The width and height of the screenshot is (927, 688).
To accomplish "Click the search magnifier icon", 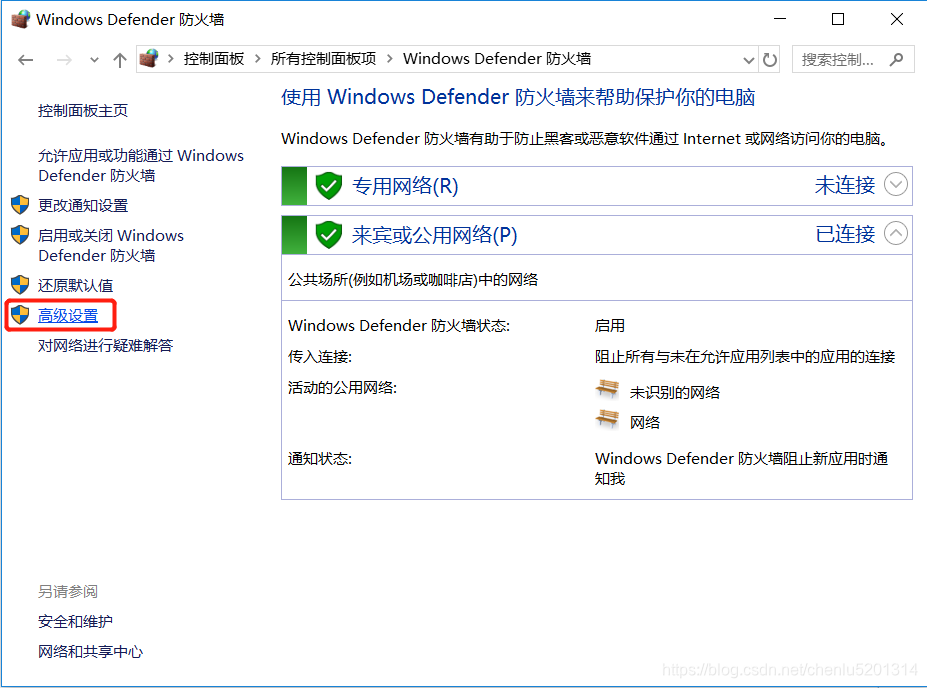I will 897,59.
